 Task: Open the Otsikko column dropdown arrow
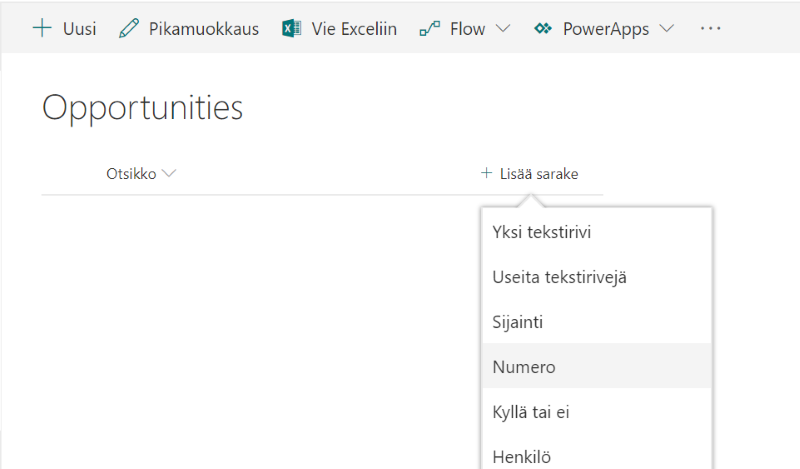coord(169,173)
